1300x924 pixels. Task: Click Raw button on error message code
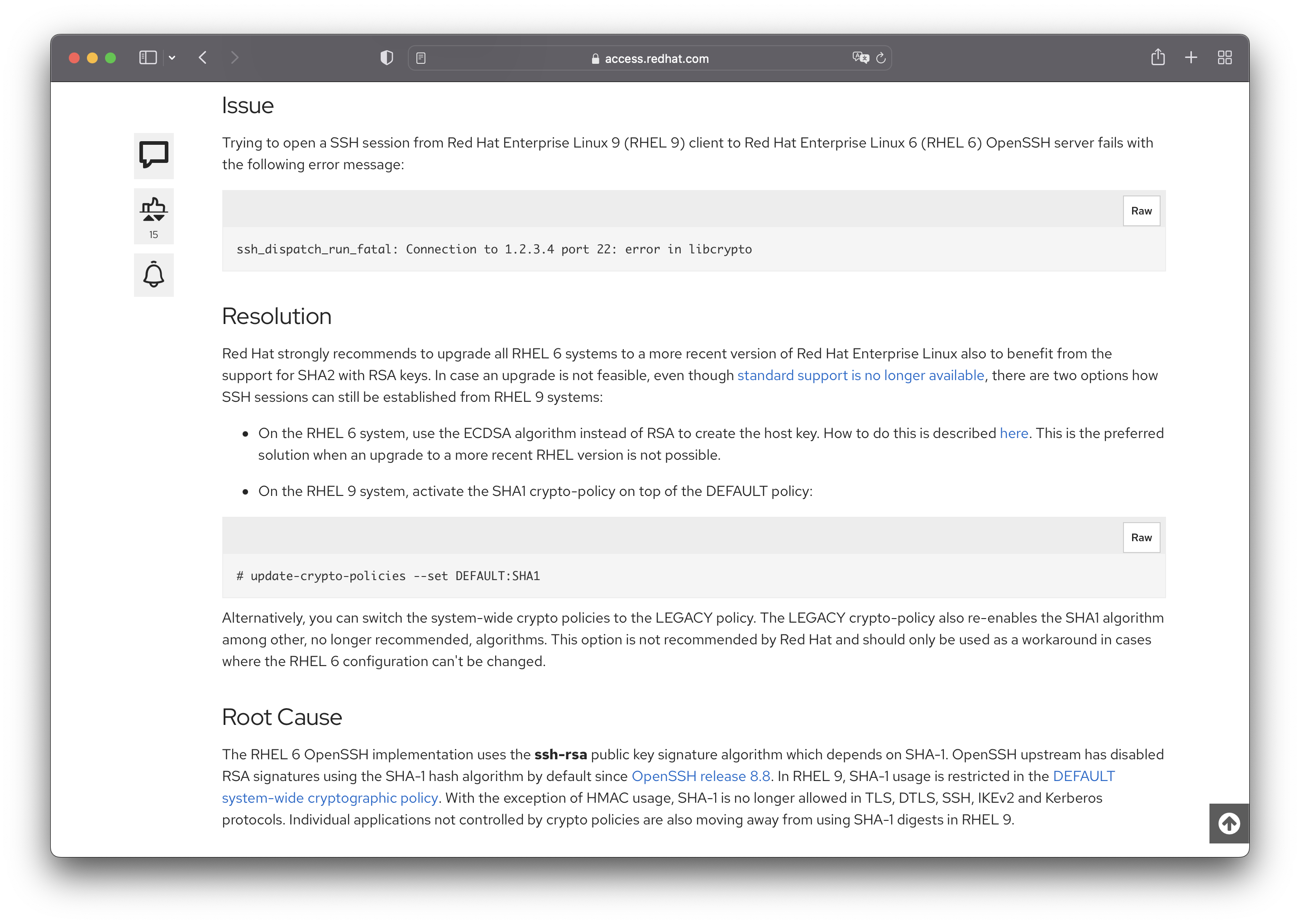pos(1141,211)
